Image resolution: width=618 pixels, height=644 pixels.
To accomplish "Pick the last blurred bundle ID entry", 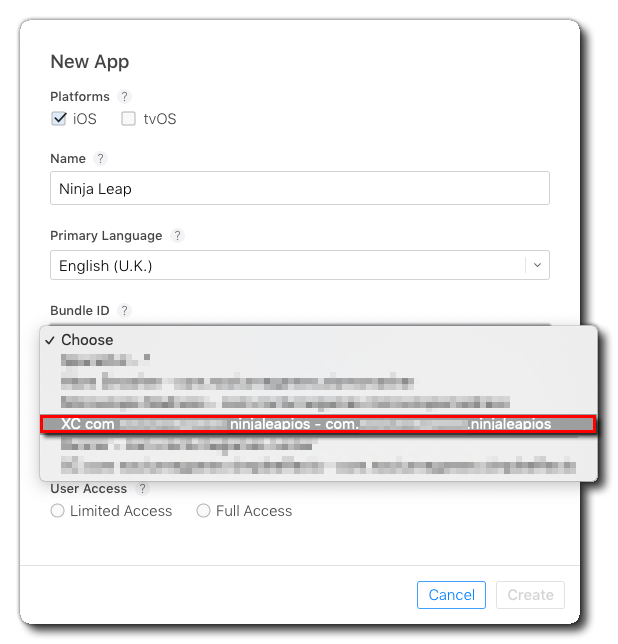I will click(319, 466).
